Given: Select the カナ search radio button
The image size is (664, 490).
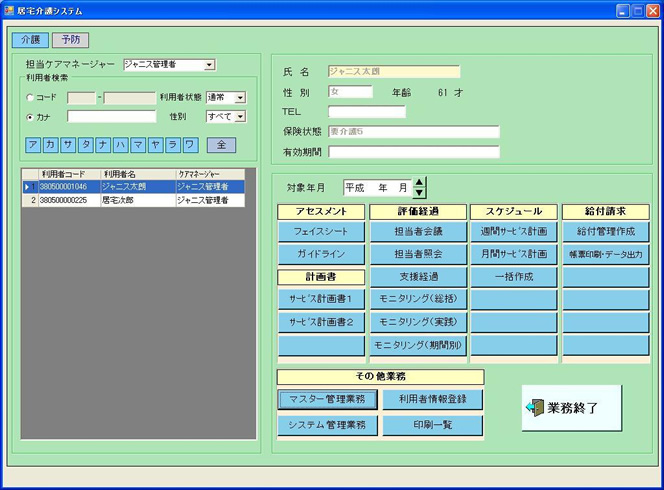Looking at the screenshot, I should (x=31, y=117).
